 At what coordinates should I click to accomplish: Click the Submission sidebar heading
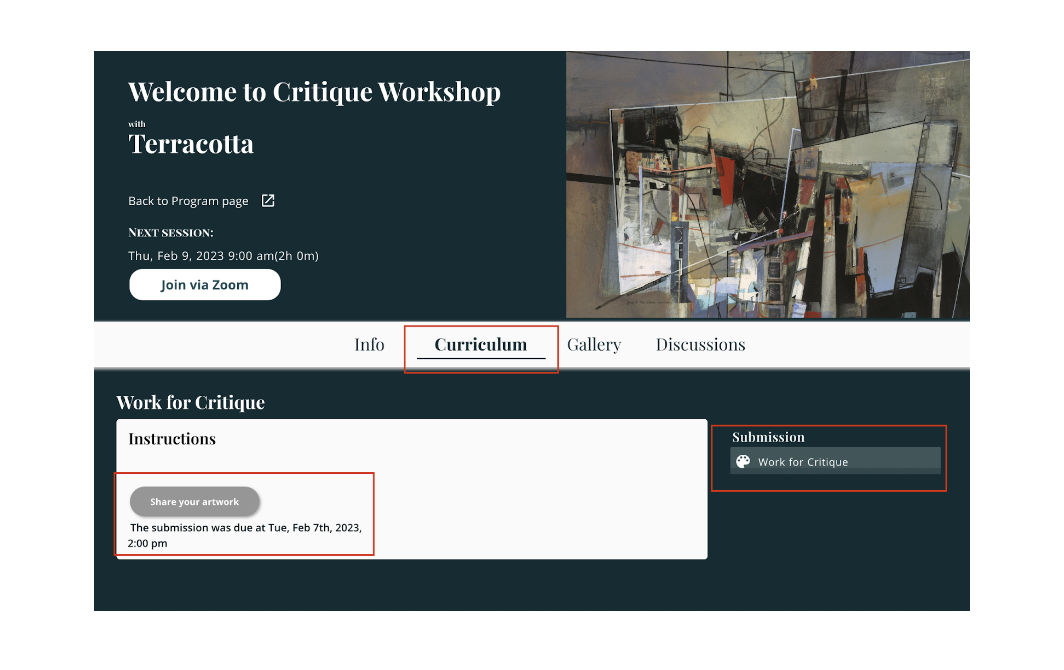[768, 437]
